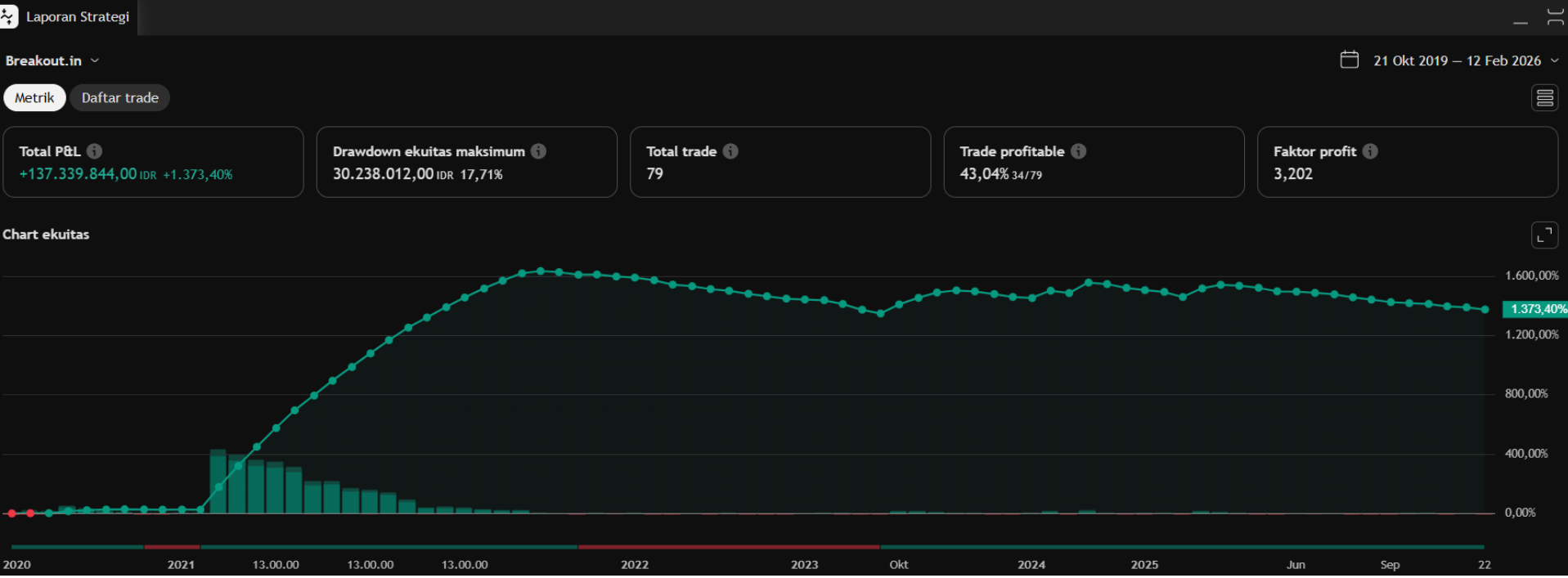Image resolution: width=1568 pixels, height=578 pixels.
Task: Click the +137.339.844,00 IDR P&L value
Action: click(88, 174)
